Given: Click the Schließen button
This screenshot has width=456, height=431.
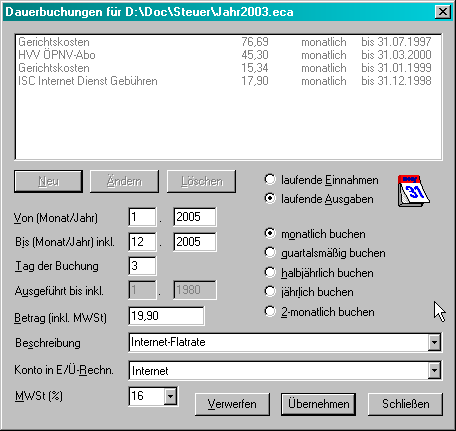Looking at the screenshot, I should click(405, 404).
